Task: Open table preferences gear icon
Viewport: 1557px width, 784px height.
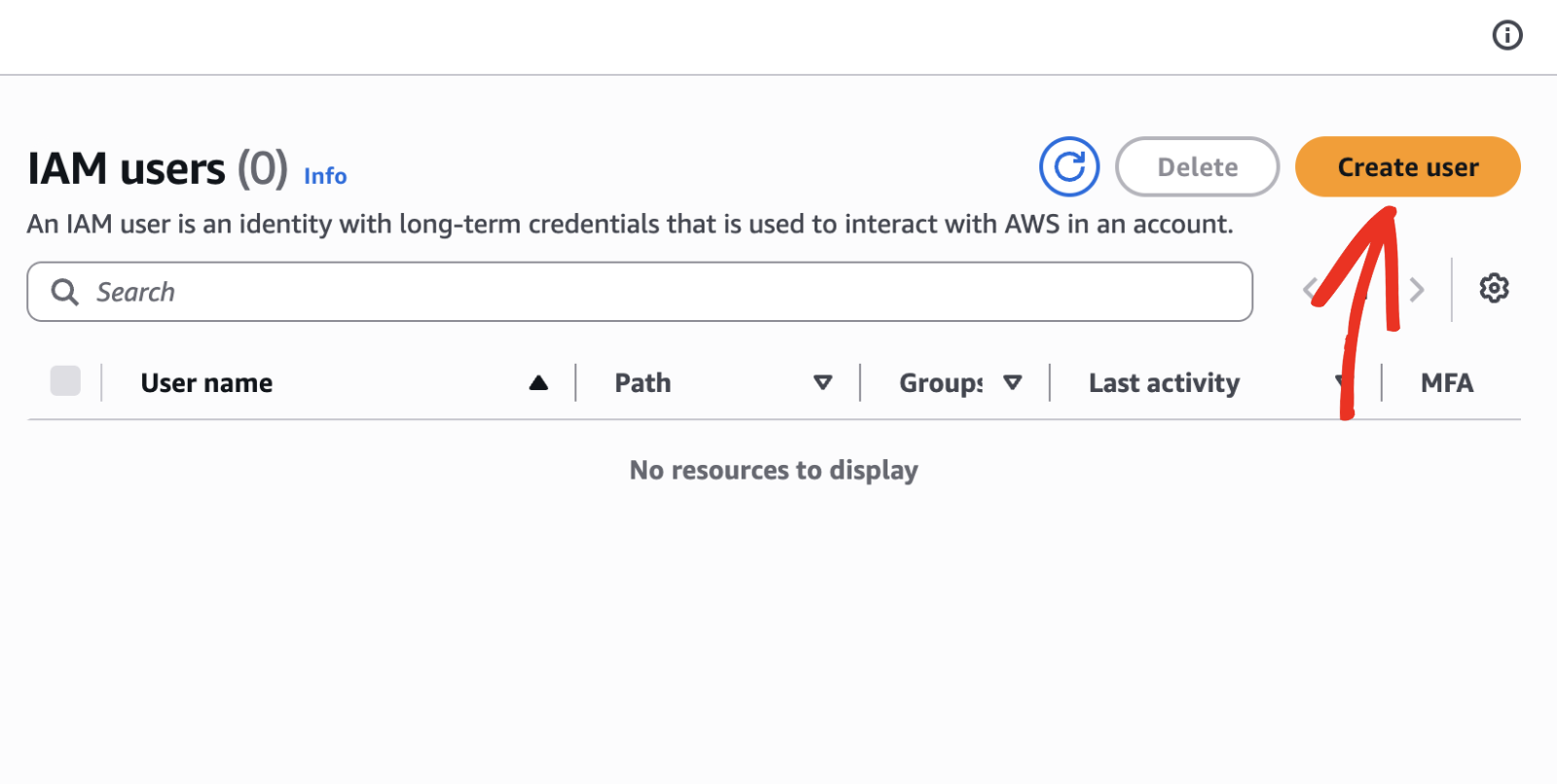Action: (1494, 288)
